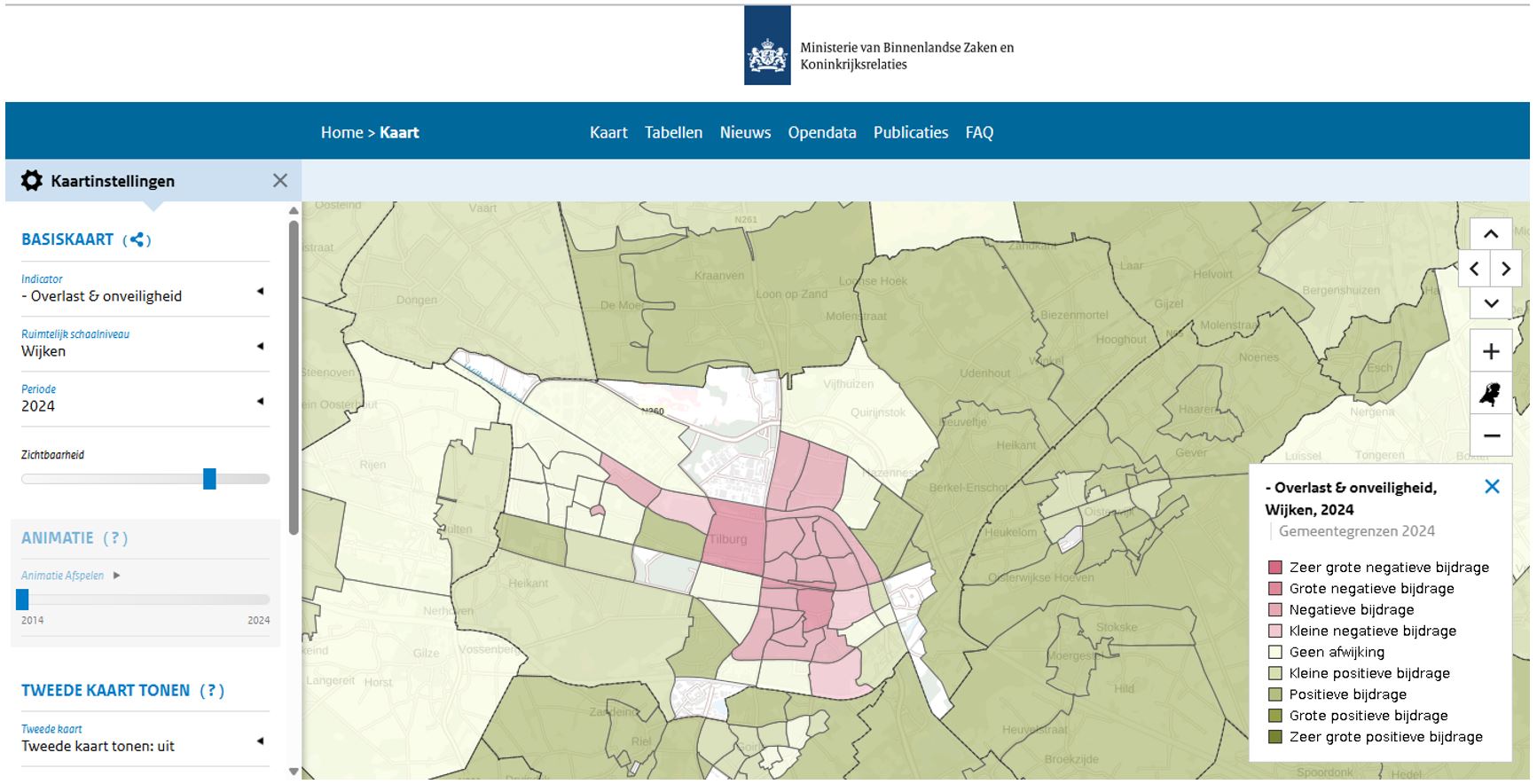Open the TWEEDE KAART TONEN help question mark
The image size is (1537, 784).
pyautogui.click(x=212, y=691)
